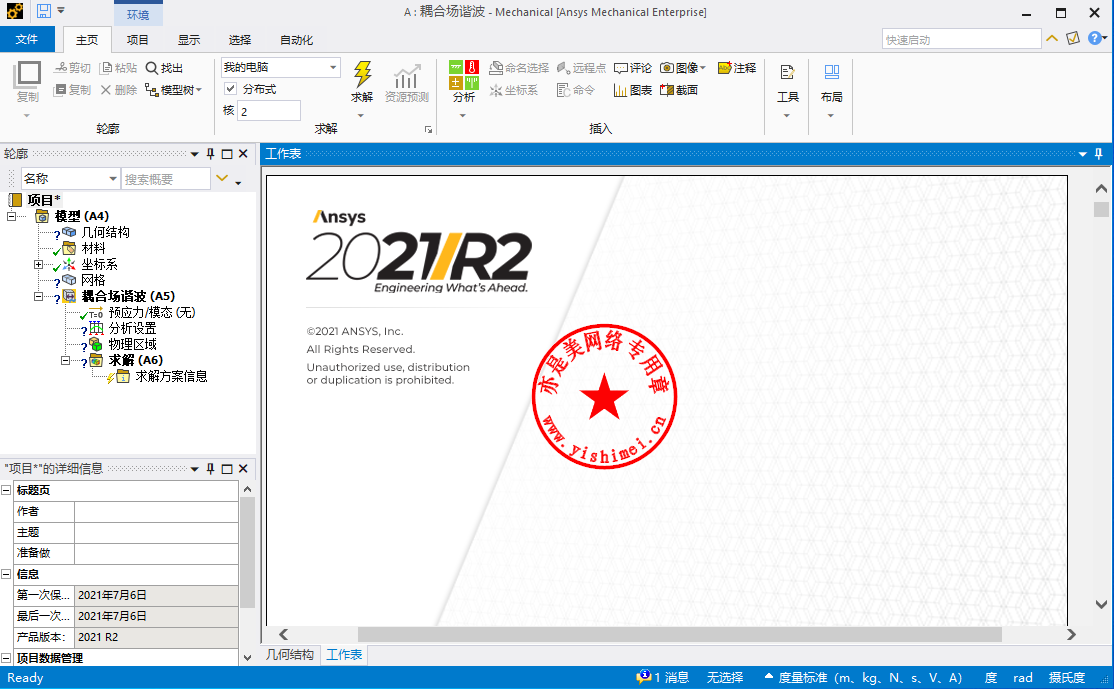This screenshot has width=1114, height=689.
Task: Switch to the 项目 ribbon tab
Action: pyautogui.click(x=138, y=40)
